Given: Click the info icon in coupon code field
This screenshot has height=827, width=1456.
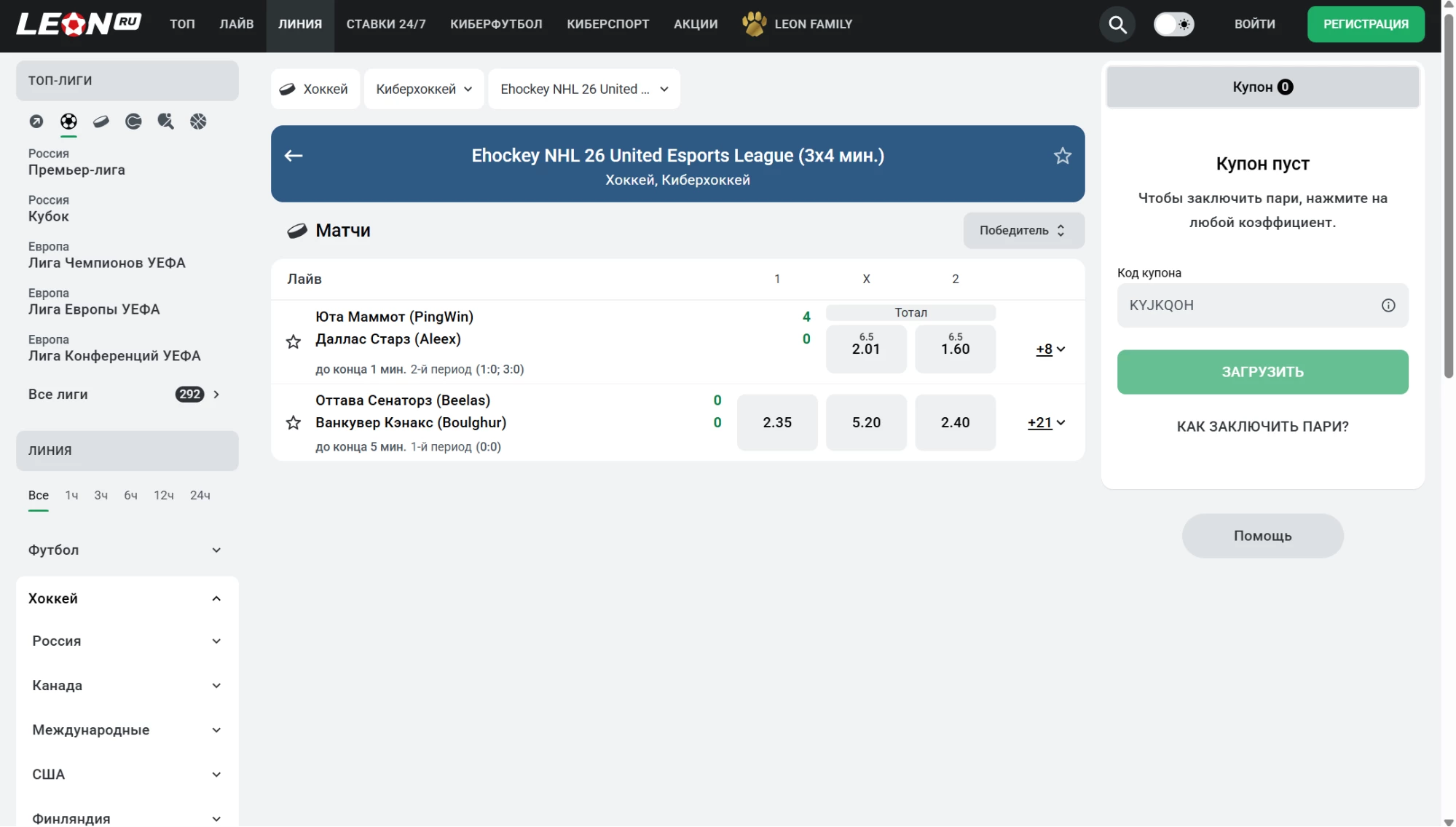Looking at the screenshot, I should pyautogui.click(x=1388, y=306).
